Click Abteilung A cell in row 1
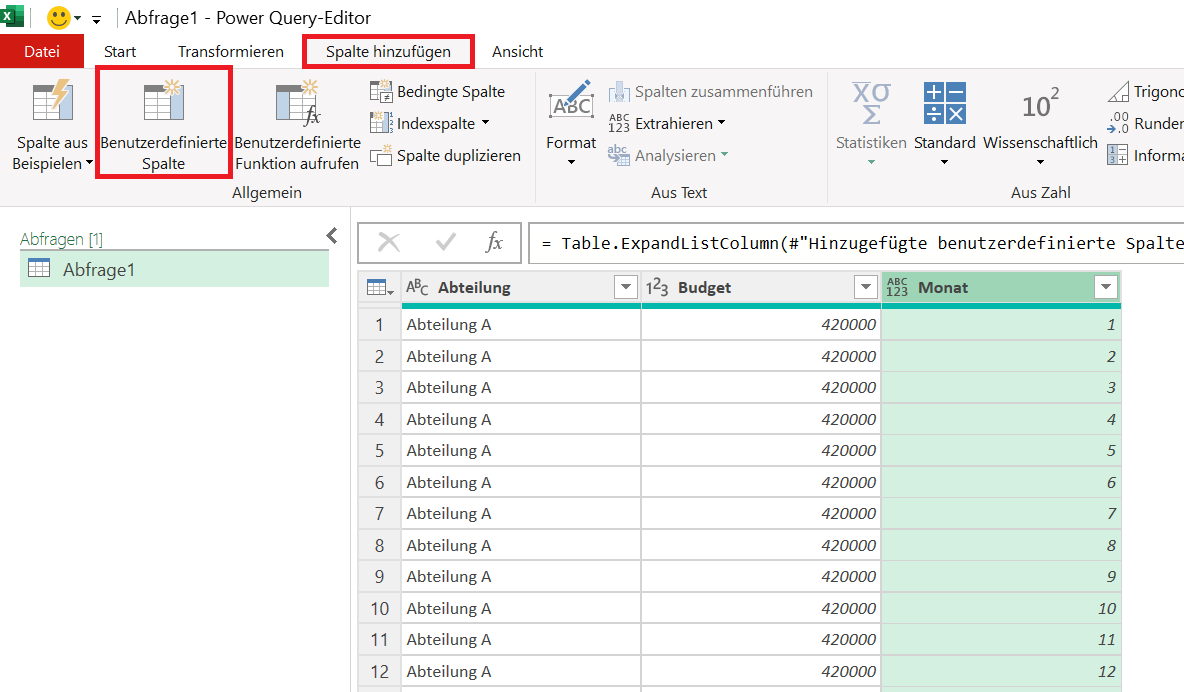 point(520,325)
